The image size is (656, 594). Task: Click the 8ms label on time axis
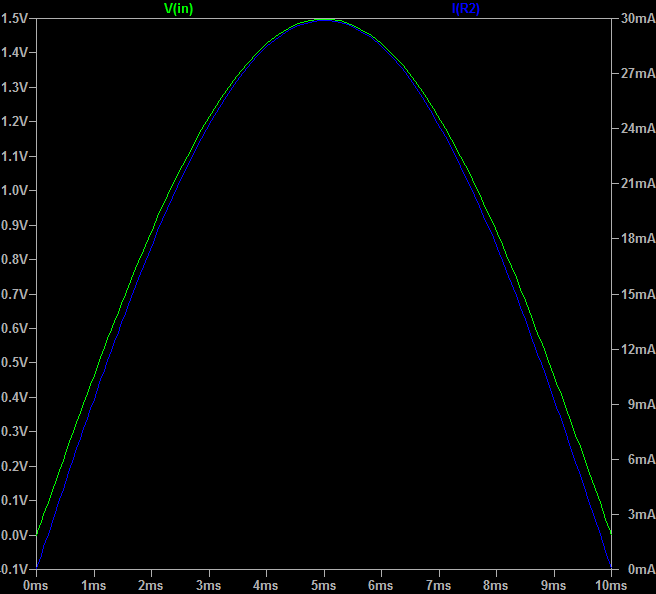(495, 584)
